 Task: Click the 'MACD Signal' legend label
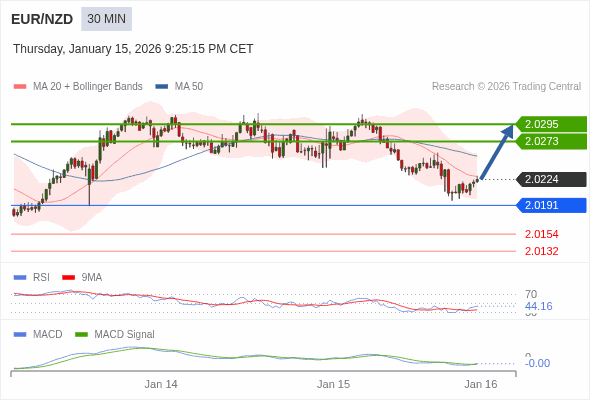125,335
